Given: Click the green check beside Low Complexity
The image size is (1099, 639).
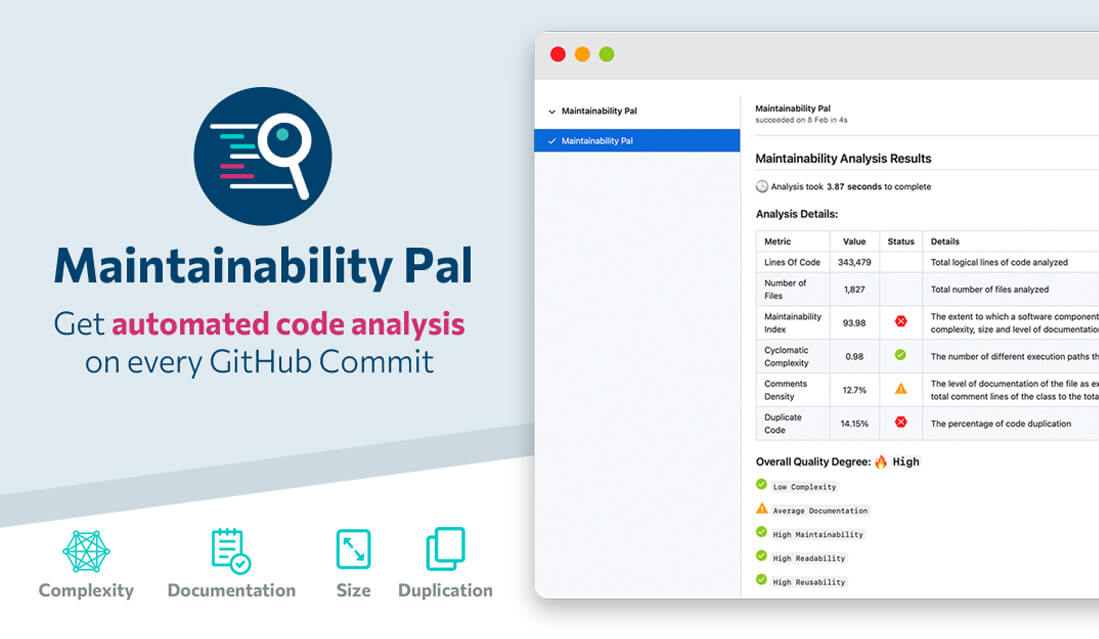Looking at the screenshot, I should (762, 484).
